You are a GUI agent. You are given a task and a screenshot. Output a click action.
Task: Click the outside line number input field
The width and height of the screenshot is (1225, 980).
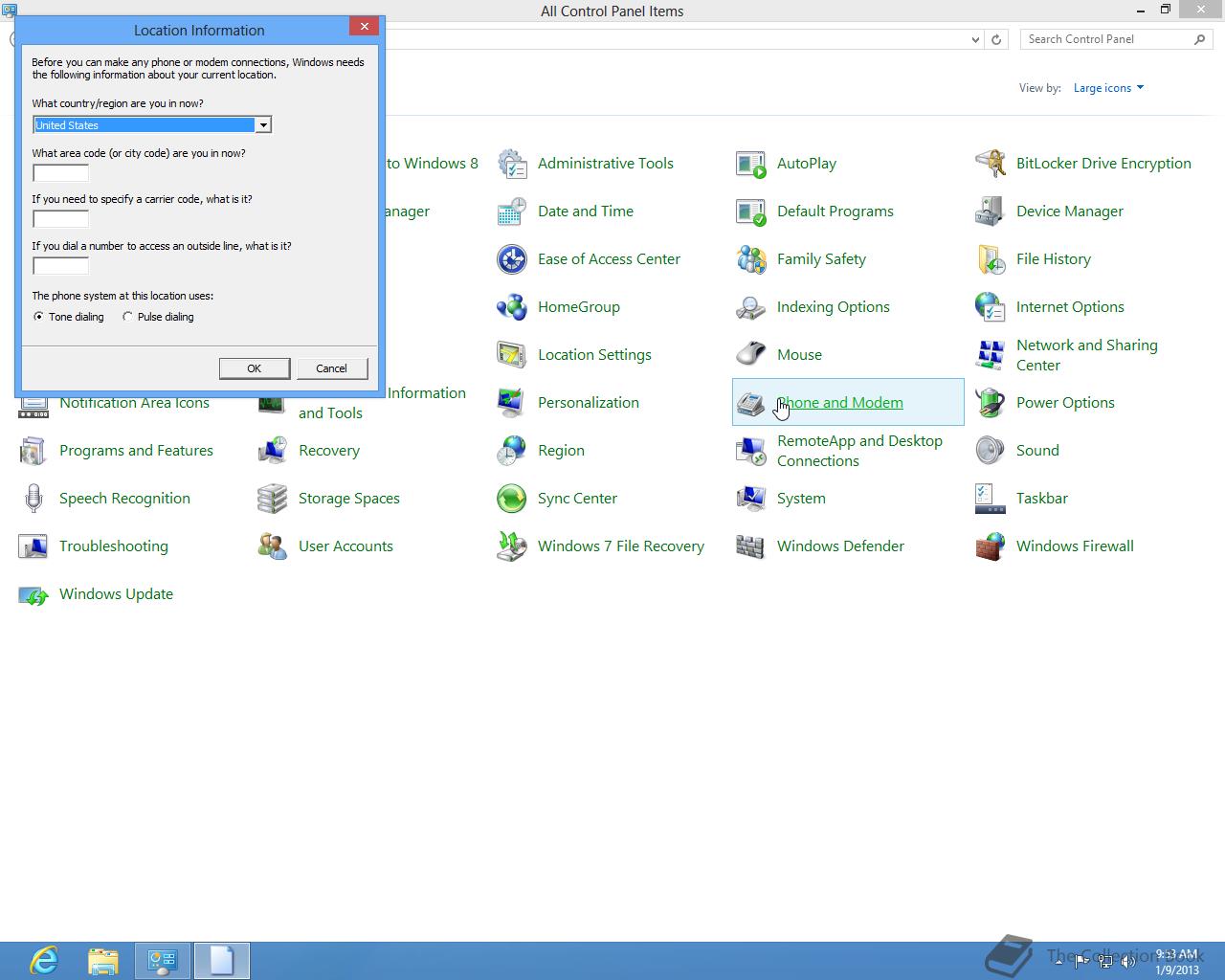coord(61,266)
